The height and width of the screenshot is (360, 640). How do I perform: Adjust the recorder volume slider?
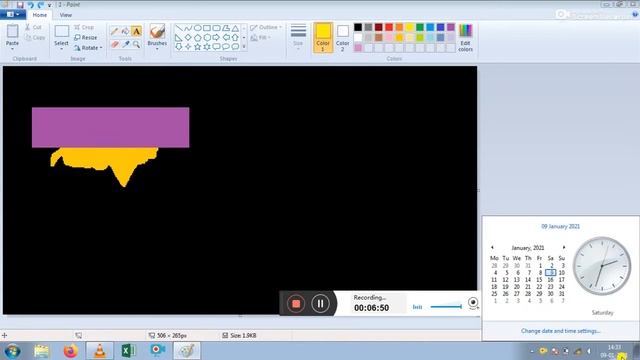(x=446, y=307)
